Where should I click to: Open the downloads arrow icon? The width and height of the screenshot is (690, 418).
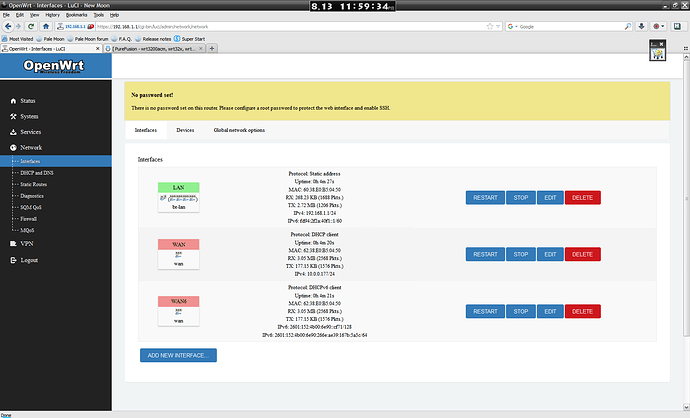(x=641, y=26)
